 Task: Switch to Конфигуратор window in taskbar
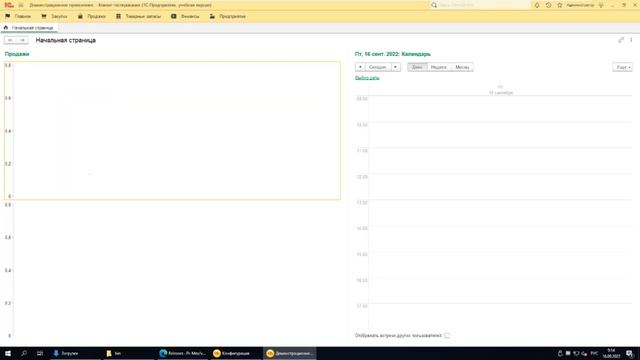[x=235, y=353]
